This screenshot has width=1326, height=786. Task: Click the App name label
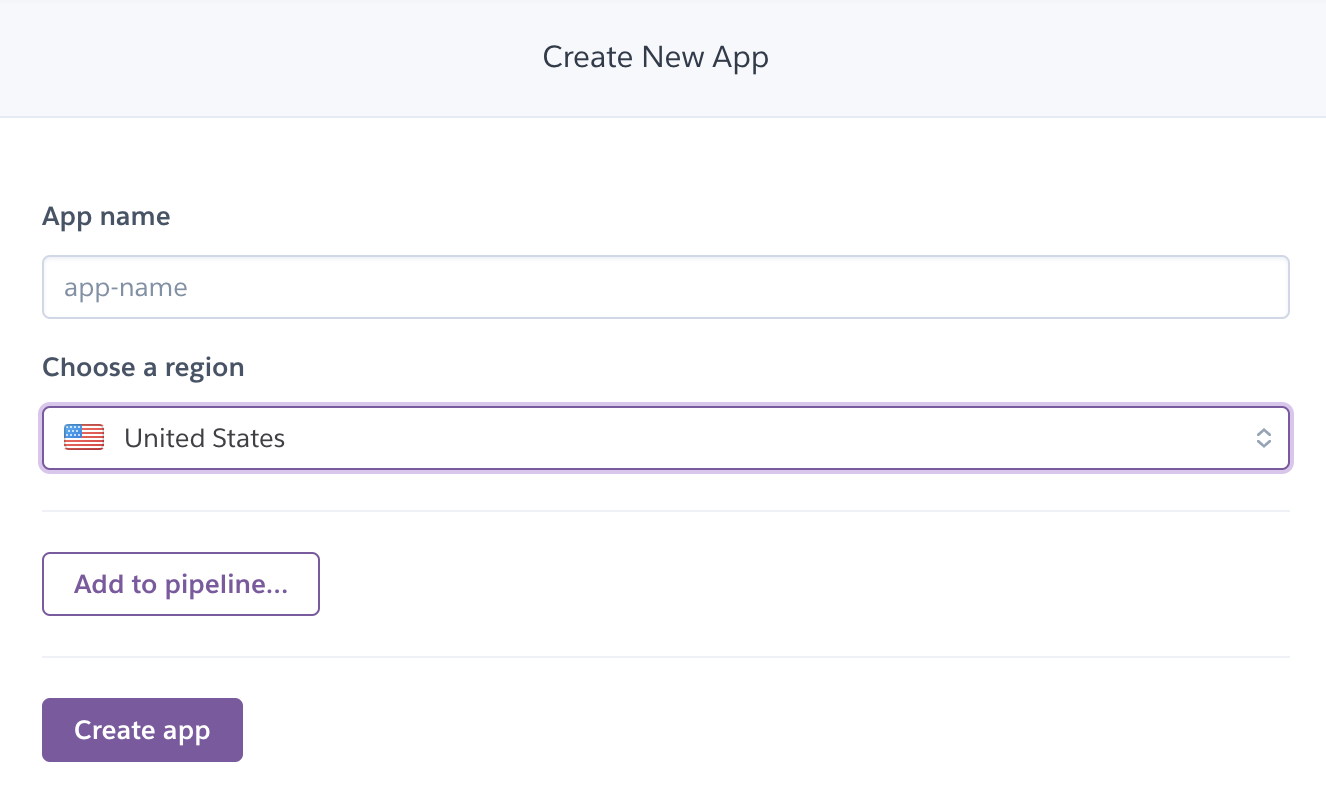106,217
